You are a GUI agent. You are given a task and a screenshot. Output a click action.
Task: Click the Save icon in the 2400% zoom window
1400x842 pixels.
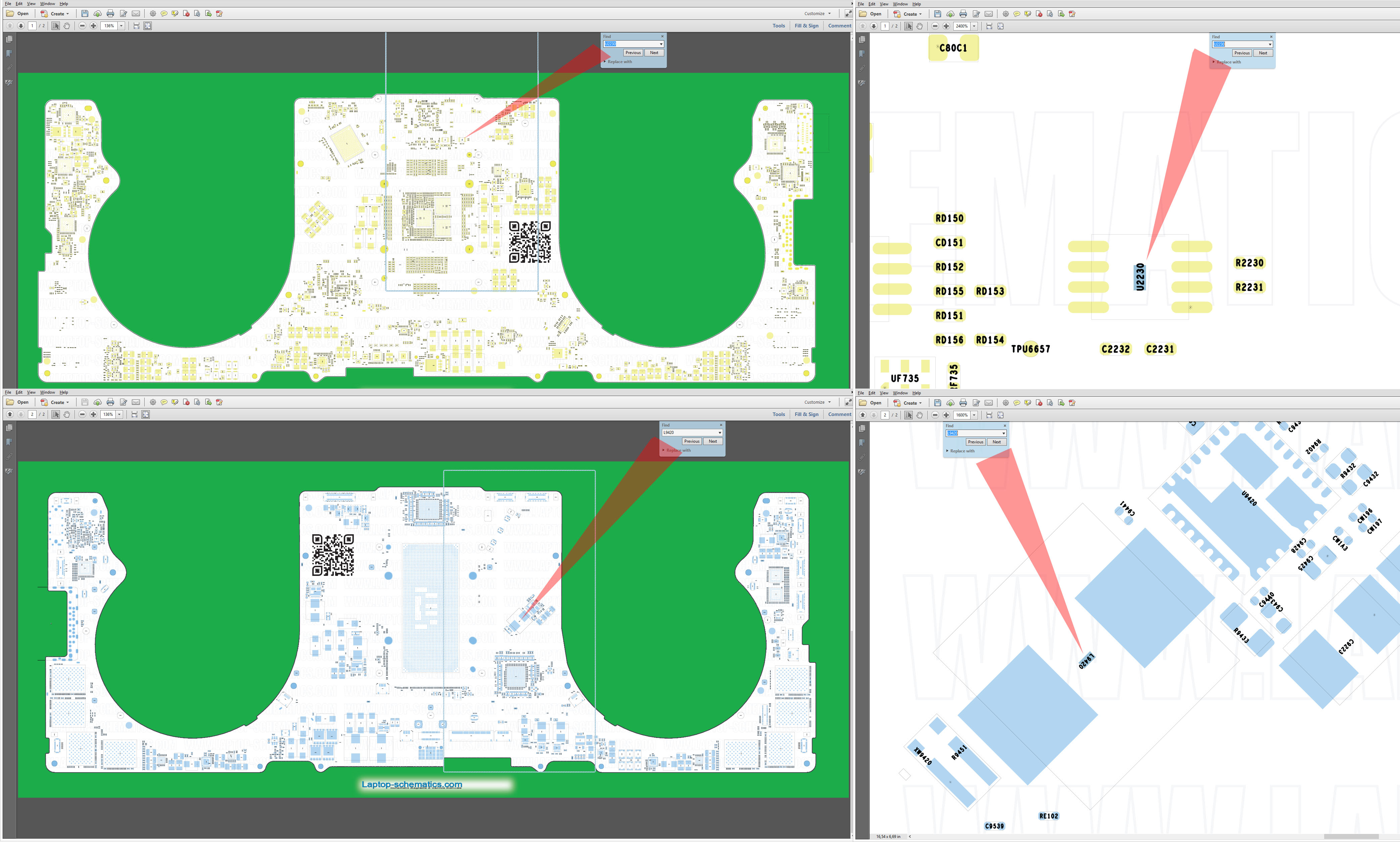coord(937,14)
